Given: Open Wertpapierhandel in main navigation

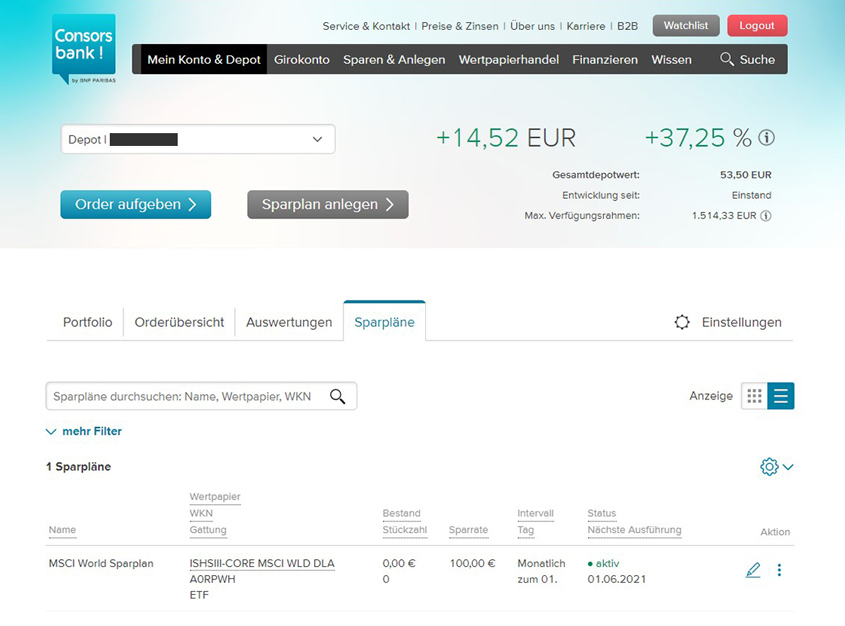Looking at the screenshot, I should pos(508,59).
